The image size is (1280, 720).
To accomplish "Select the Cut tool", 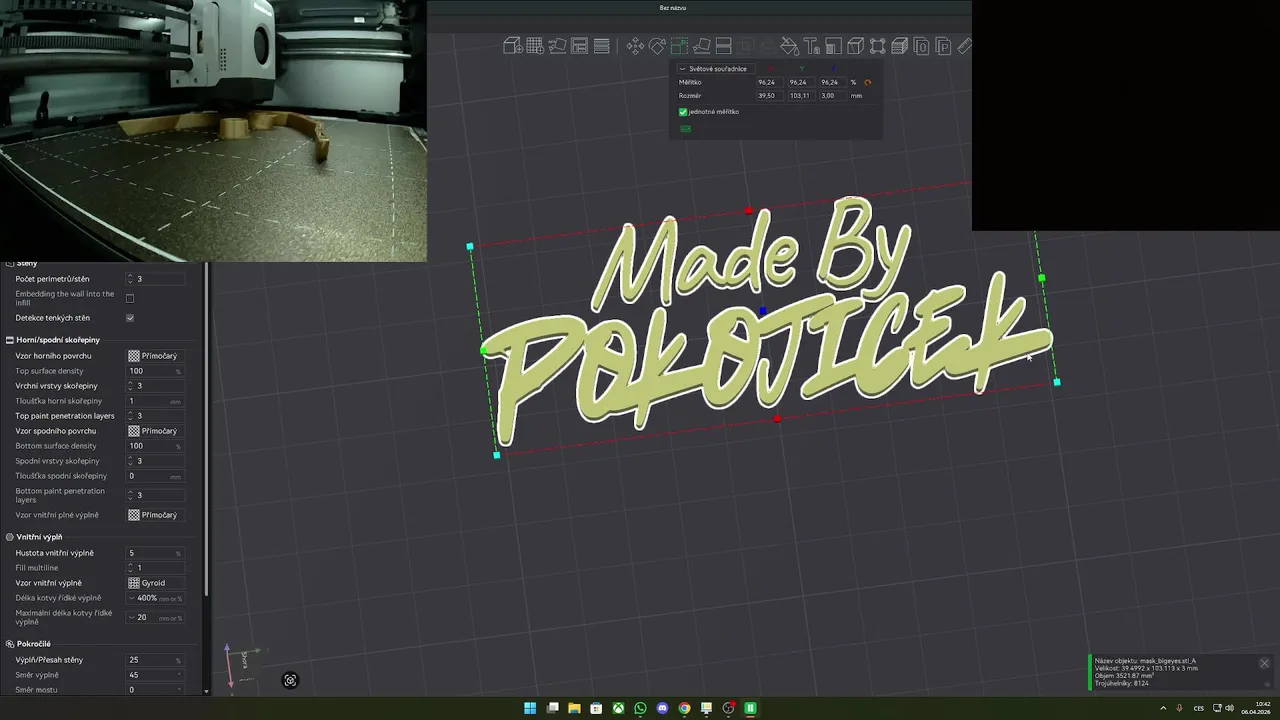I will coord(723,46).
